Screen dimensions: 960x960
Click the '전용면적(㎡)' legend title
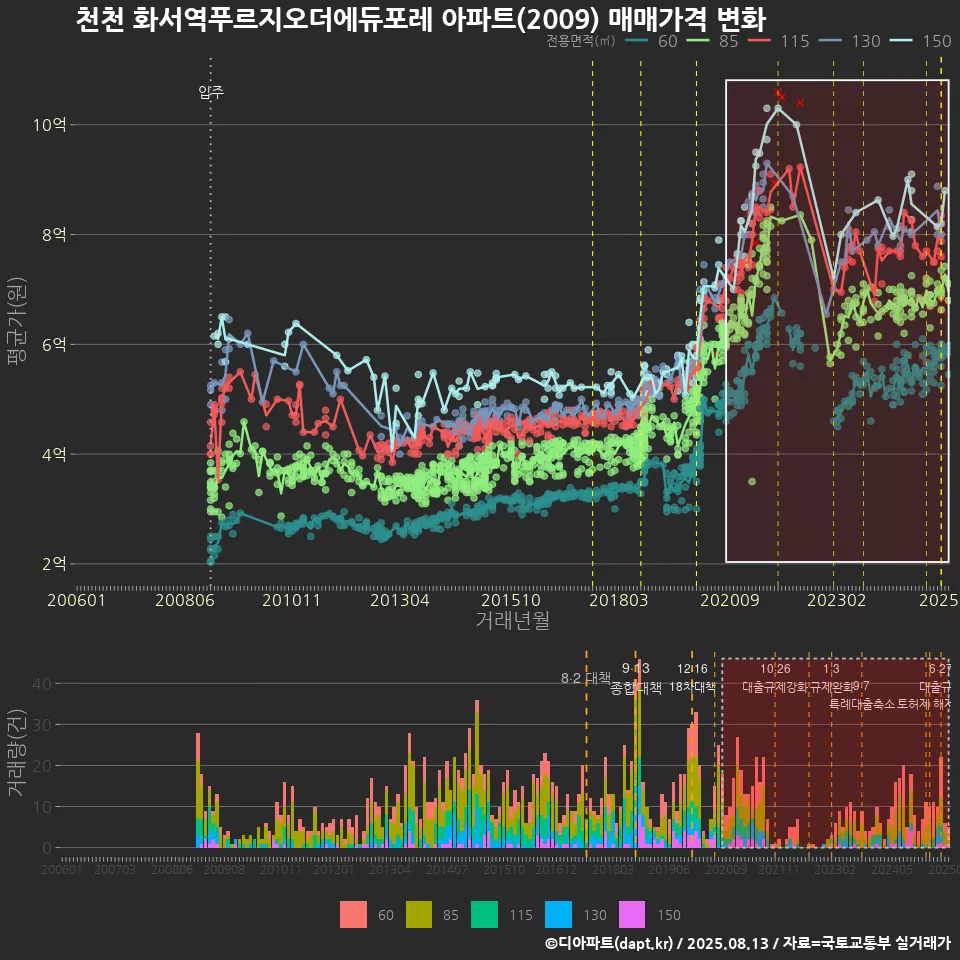580,41
